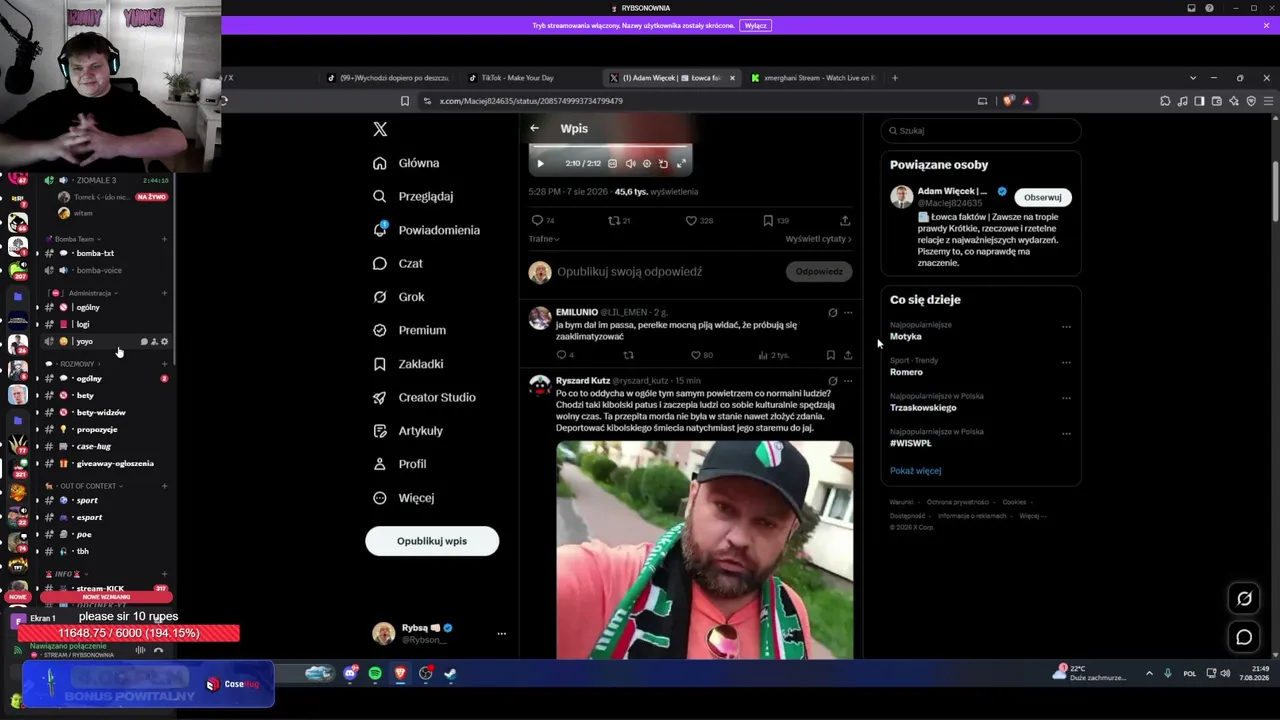Expand the video to fullscreen
1280x720 pixels.
pyautogui.click(x=681, y=163)
